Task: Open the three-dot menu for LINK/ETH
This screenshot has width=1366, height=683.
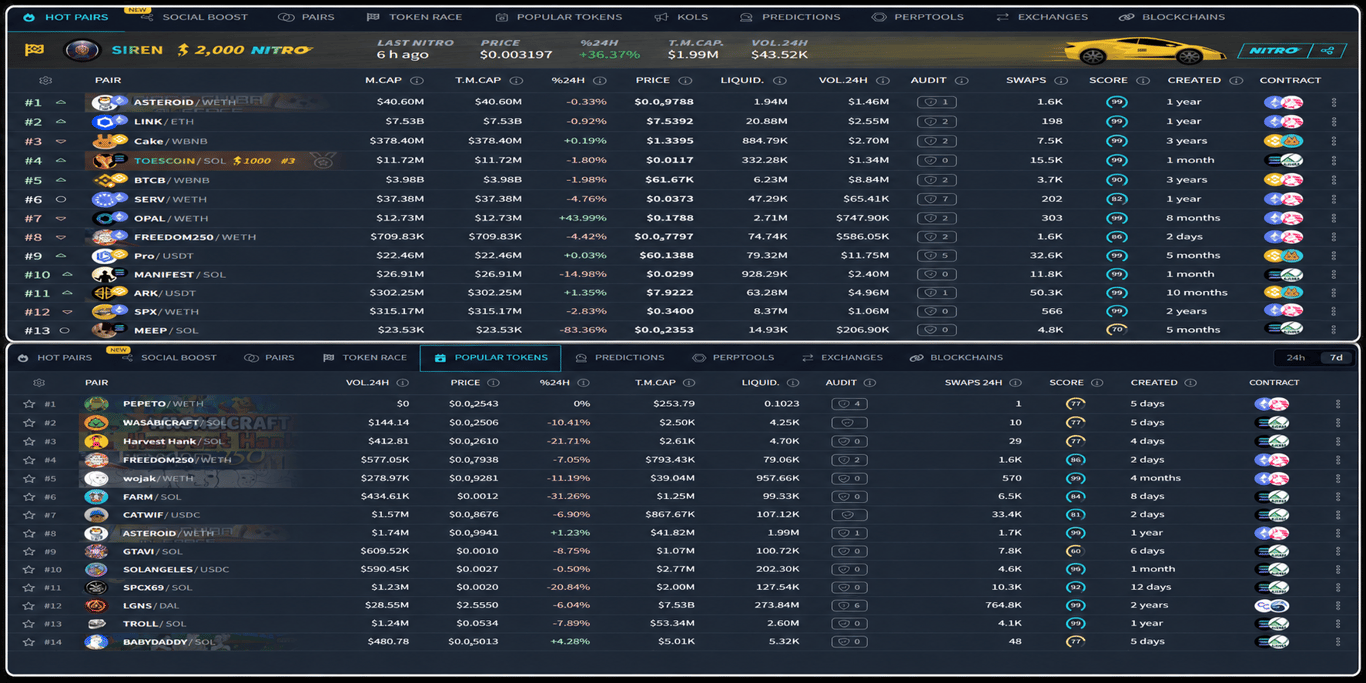Action: [x=1334, y=121]
